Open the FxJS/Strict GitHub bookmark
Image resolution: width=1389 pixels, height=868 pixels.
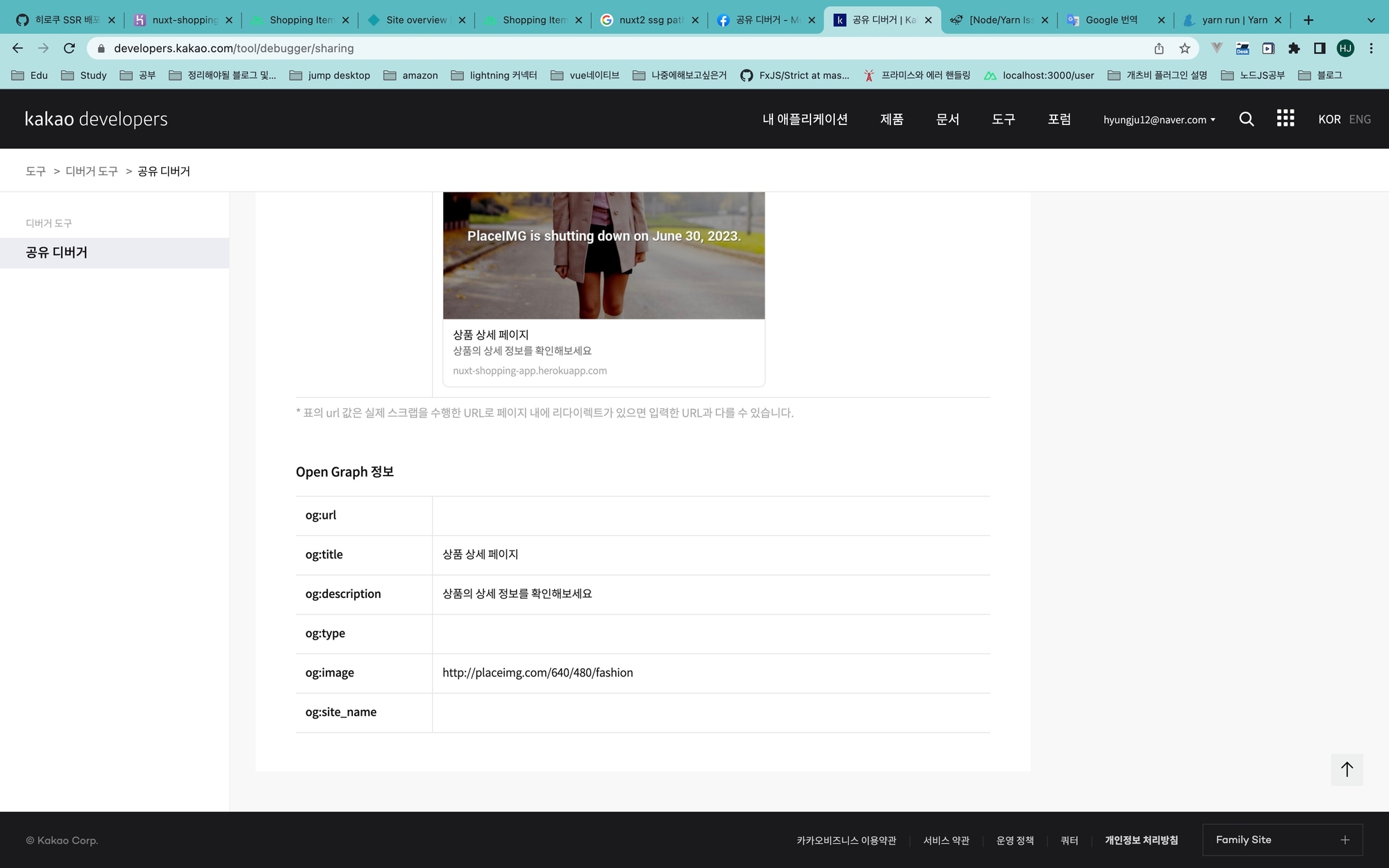click(x=795, y=75)
